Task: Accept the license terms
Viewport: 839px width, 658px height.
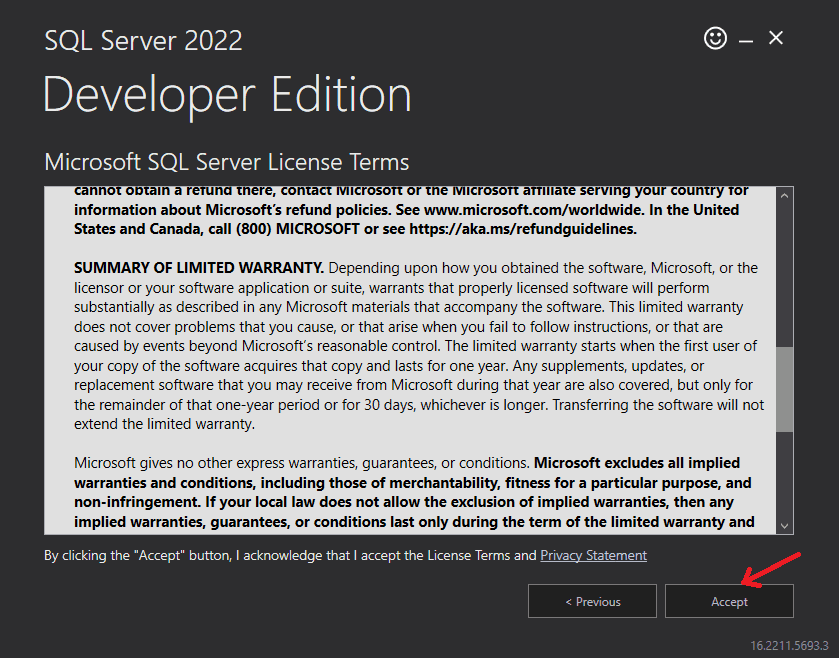Action: click(729, 601)
